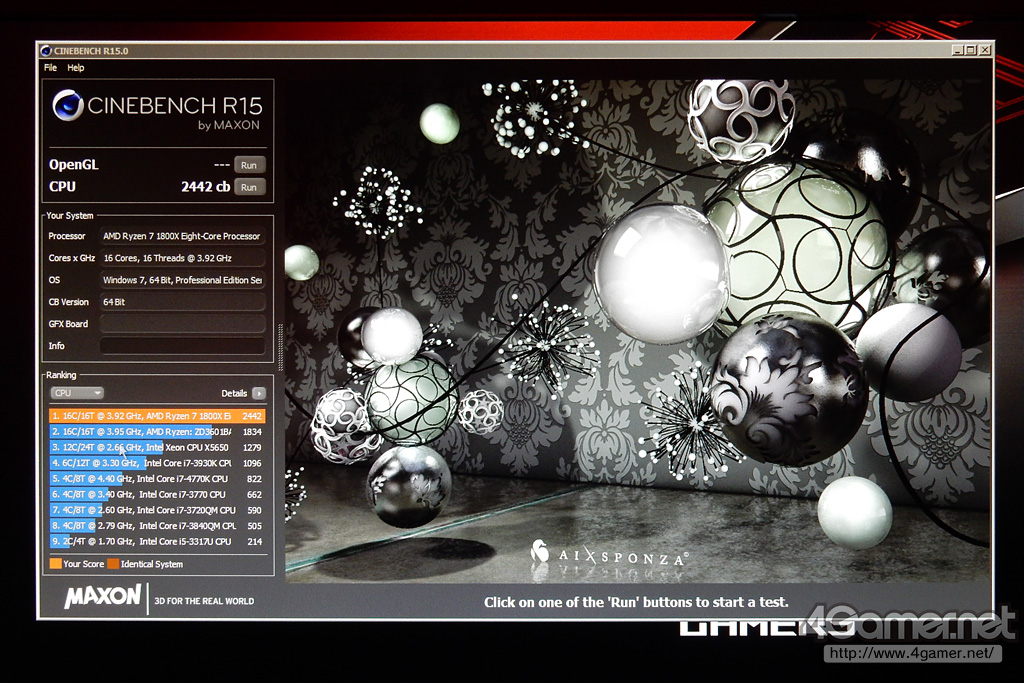Screen dimensions: 1024x683
Task: Click the Cores x GHz field
Action: click(x=182, y=258)
